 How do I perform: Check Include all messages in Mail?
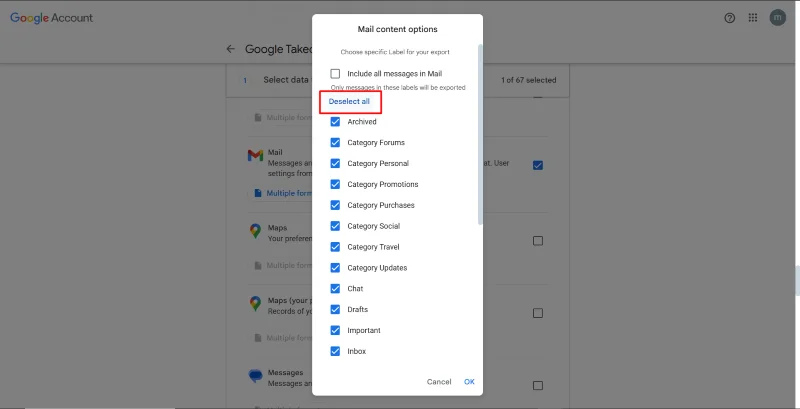tap(335, 73)
